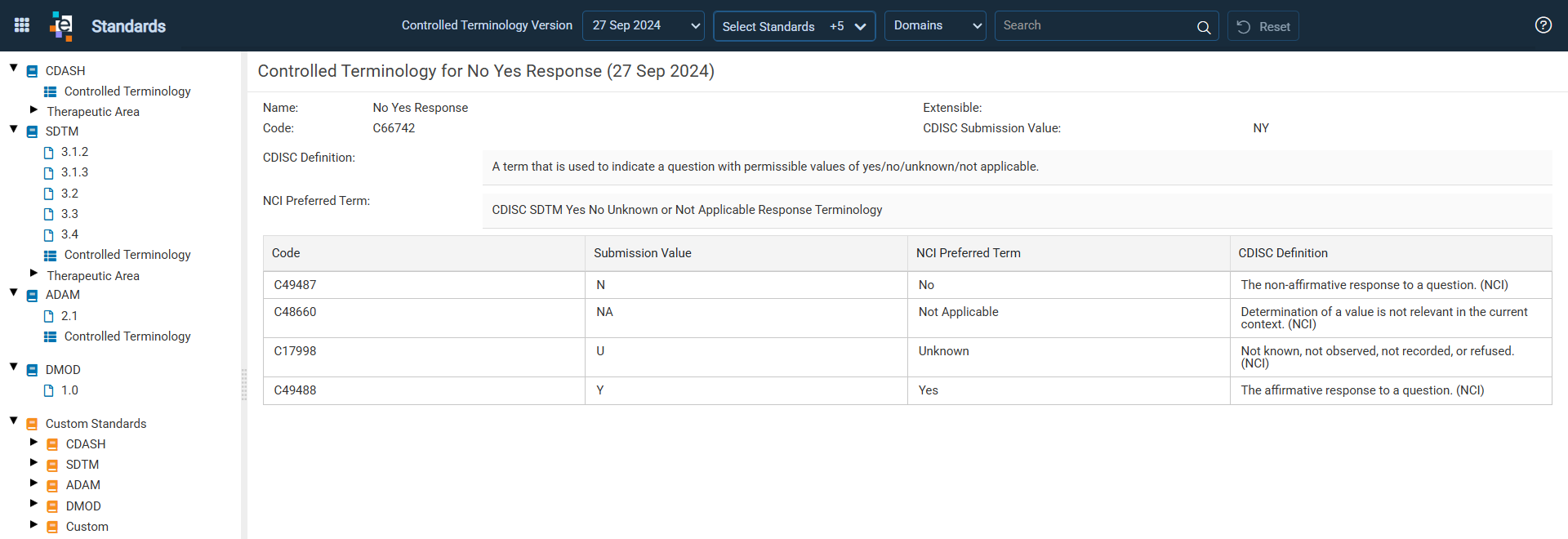Viewport: 1568px width, 539px height.
Task: Open the Domains dropdown
Action: point(935,25)
